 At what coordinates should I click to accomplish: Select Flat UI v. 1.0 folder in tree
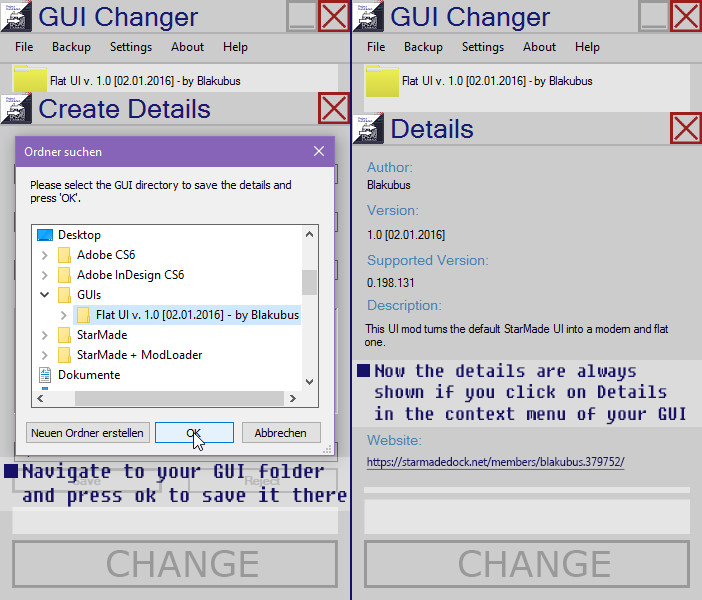click(x=197, y=315)
